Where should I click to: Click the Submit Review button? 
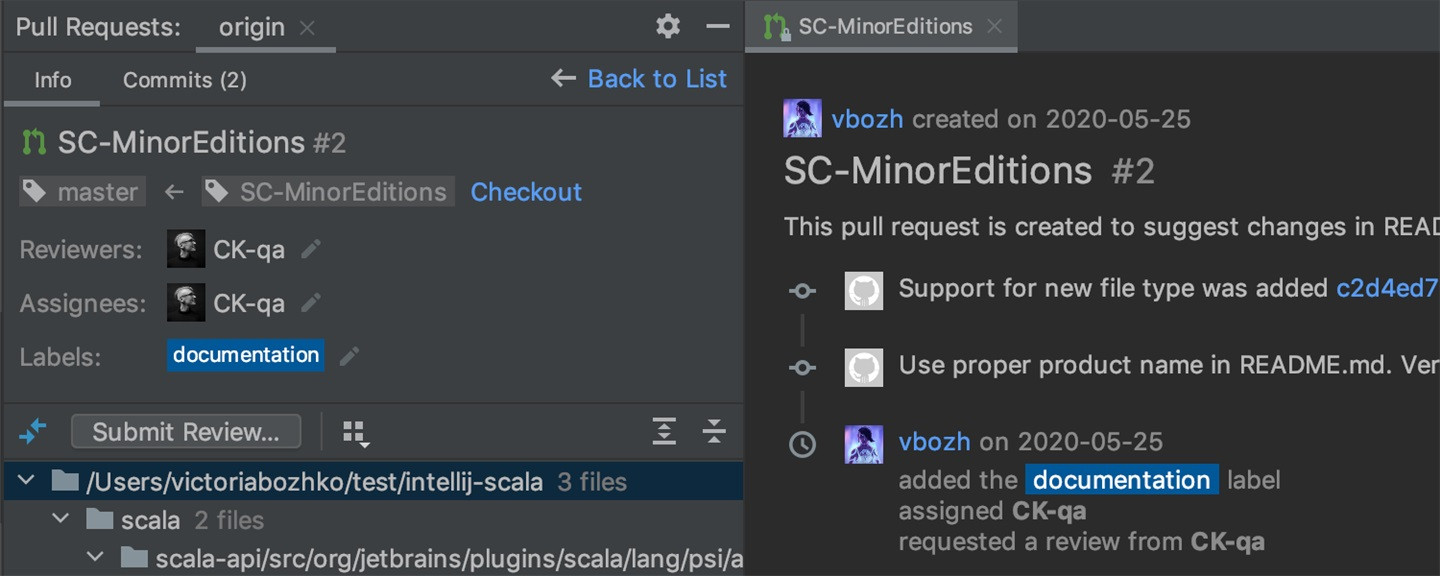186,432
